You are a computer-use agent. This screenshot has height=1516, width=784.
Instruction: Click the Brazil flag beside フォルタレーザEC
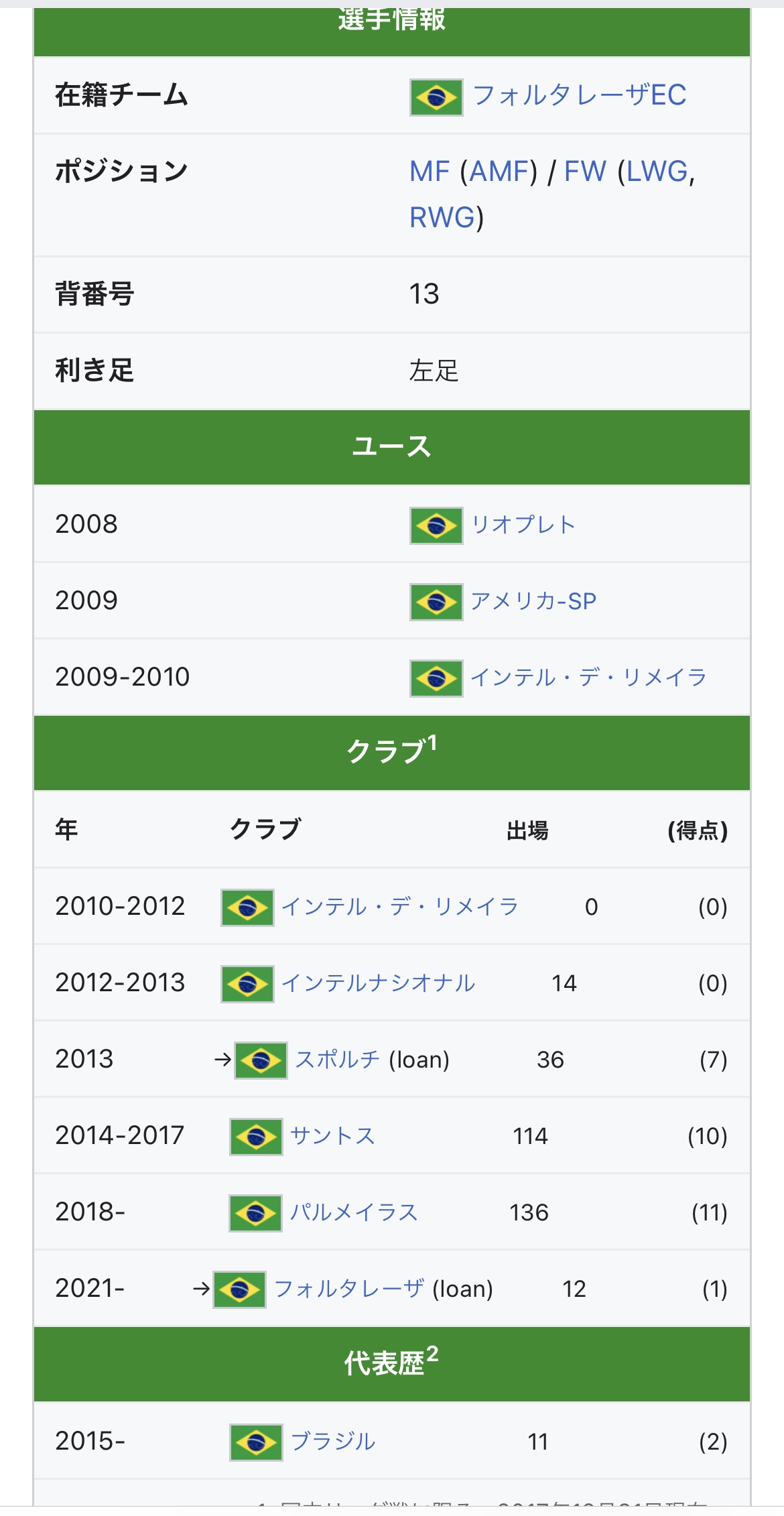(436, 97)
